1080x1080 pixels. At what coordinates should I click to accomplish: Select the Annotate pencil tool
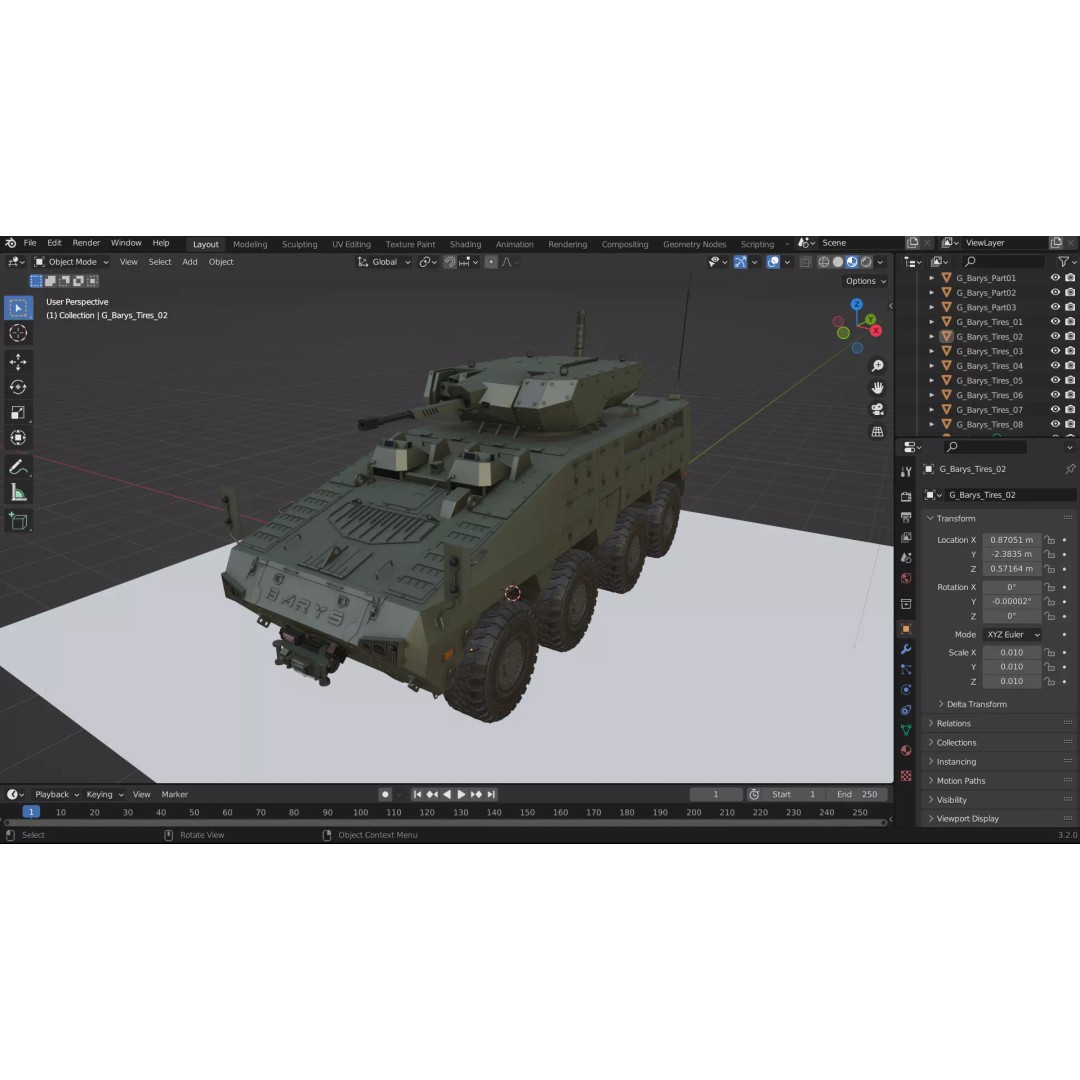[19, 467]
